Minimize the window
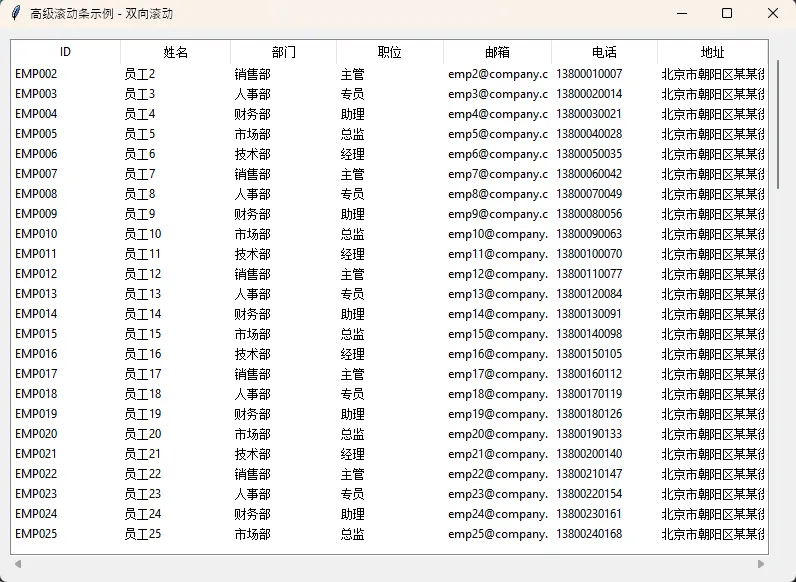 pos(681,14)
